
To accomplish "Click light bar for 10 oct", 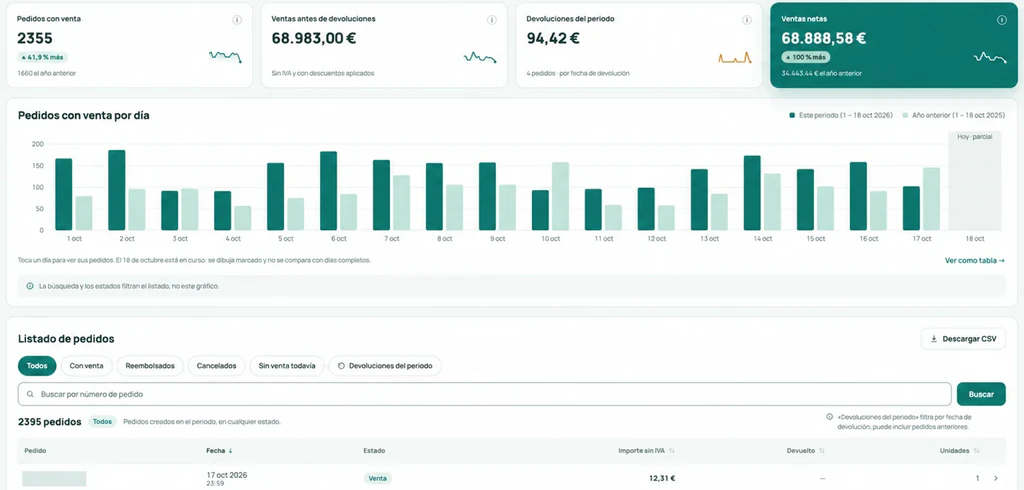I will click(x=560, y=196).
